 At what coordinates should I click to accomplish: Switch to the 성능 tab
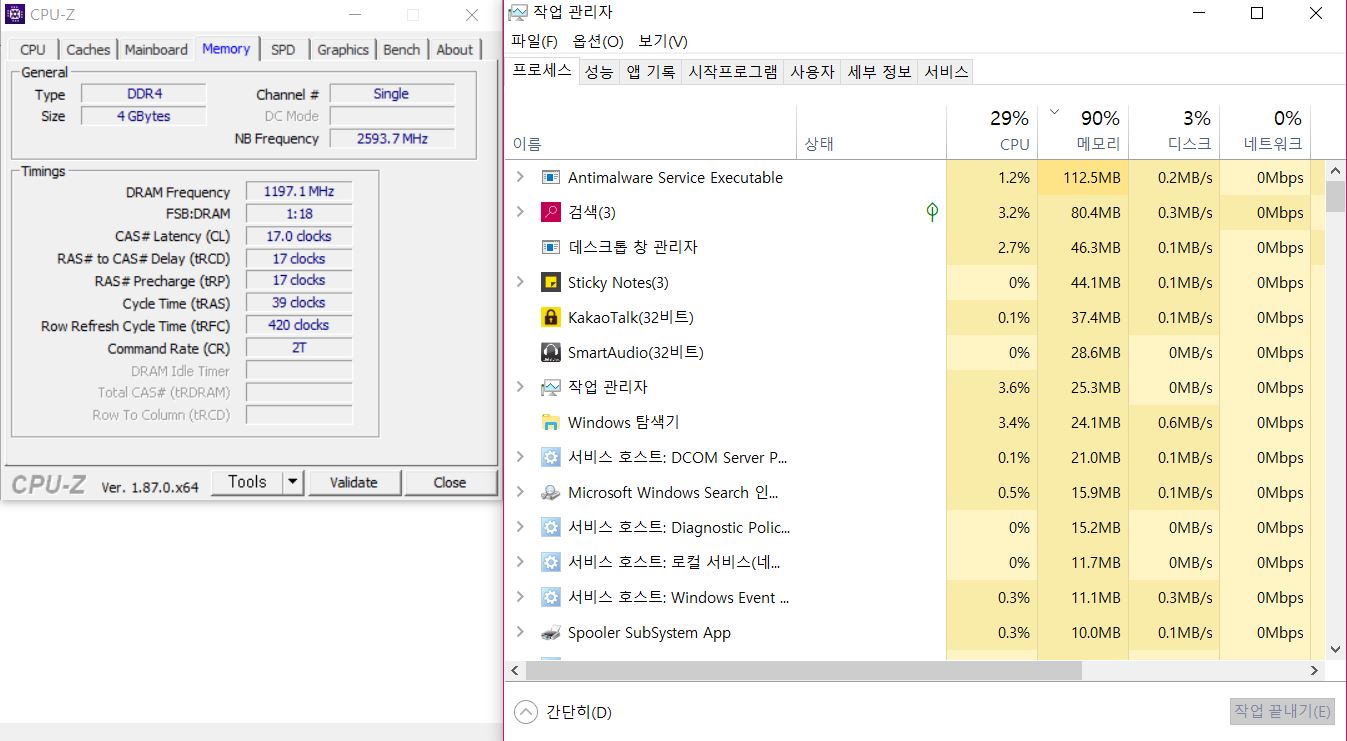tap(599, 72)
